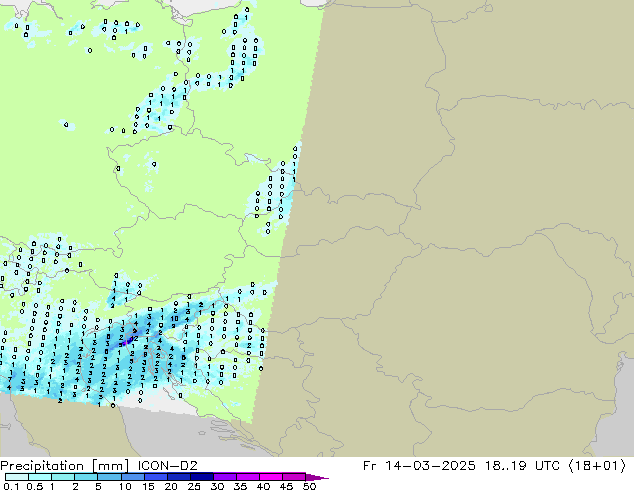Select the 35–40 mm legend color swatch
634x490 pixels.
(247, 477)
